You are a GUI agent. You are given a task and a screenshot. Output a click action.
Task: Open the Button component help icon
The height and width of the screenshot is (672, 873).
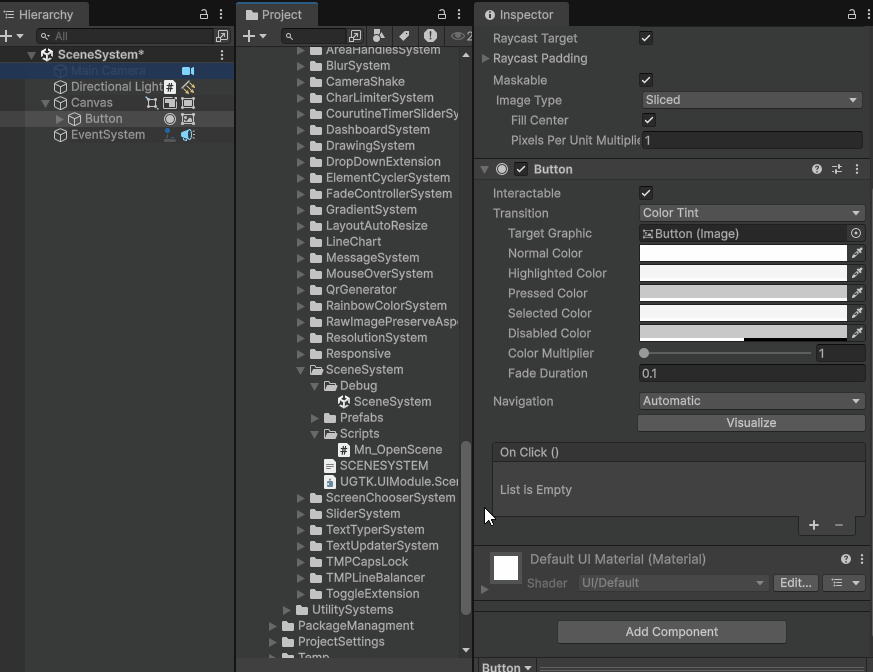point(817,169)
